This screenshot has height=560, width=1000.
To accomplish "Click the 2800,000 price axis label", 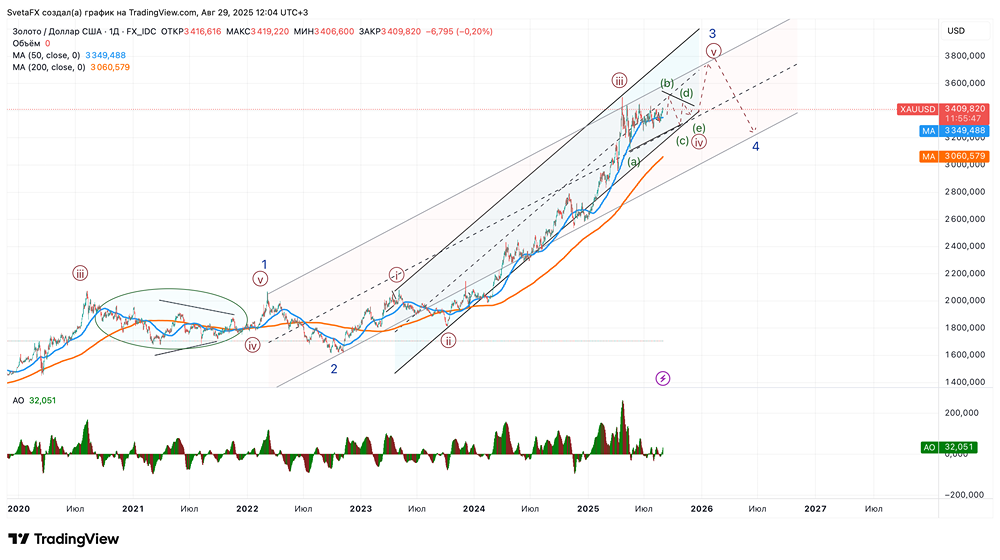I will pos(965,192).
